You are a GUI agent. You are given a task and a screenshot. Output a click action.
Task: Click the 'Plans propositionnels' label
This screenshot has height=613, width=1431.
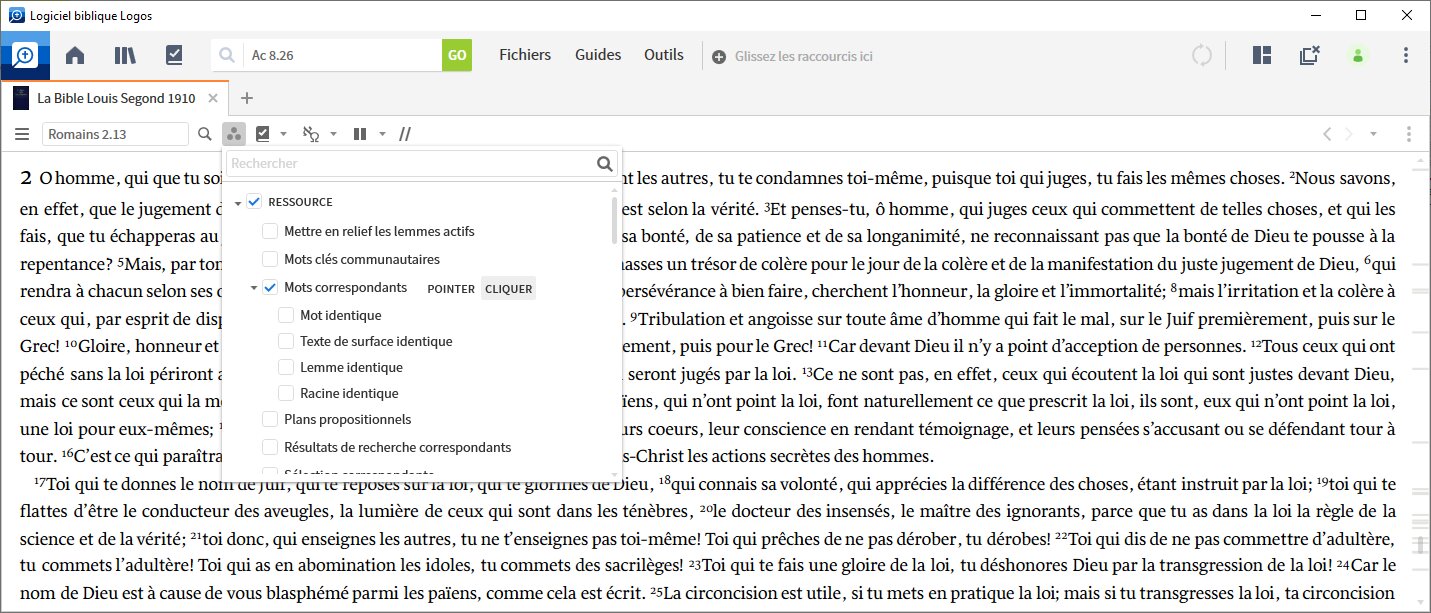[x=348, y=419]
